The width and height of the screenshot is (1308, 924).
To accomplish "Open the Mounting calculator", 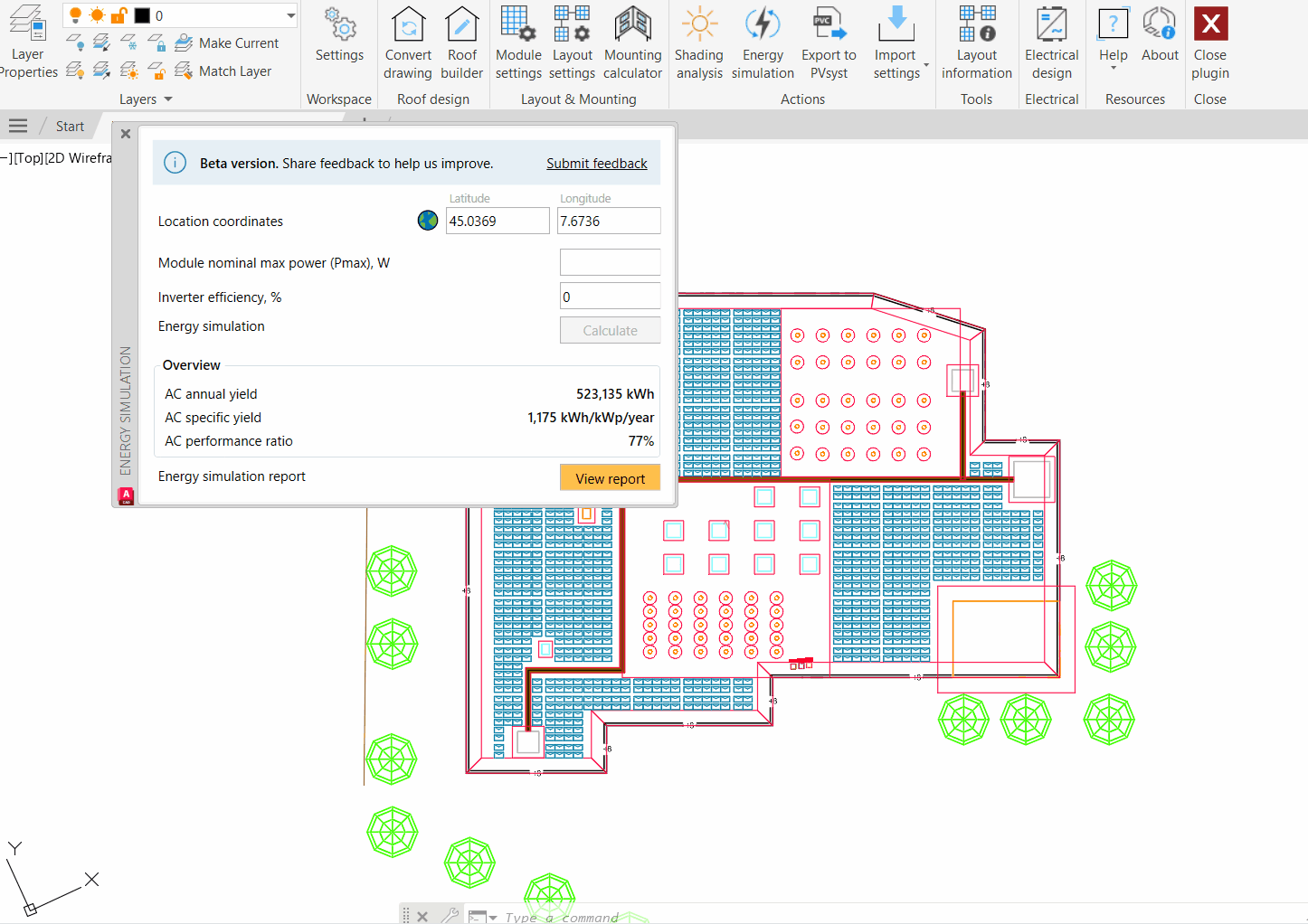I will [x=632, y=42].
